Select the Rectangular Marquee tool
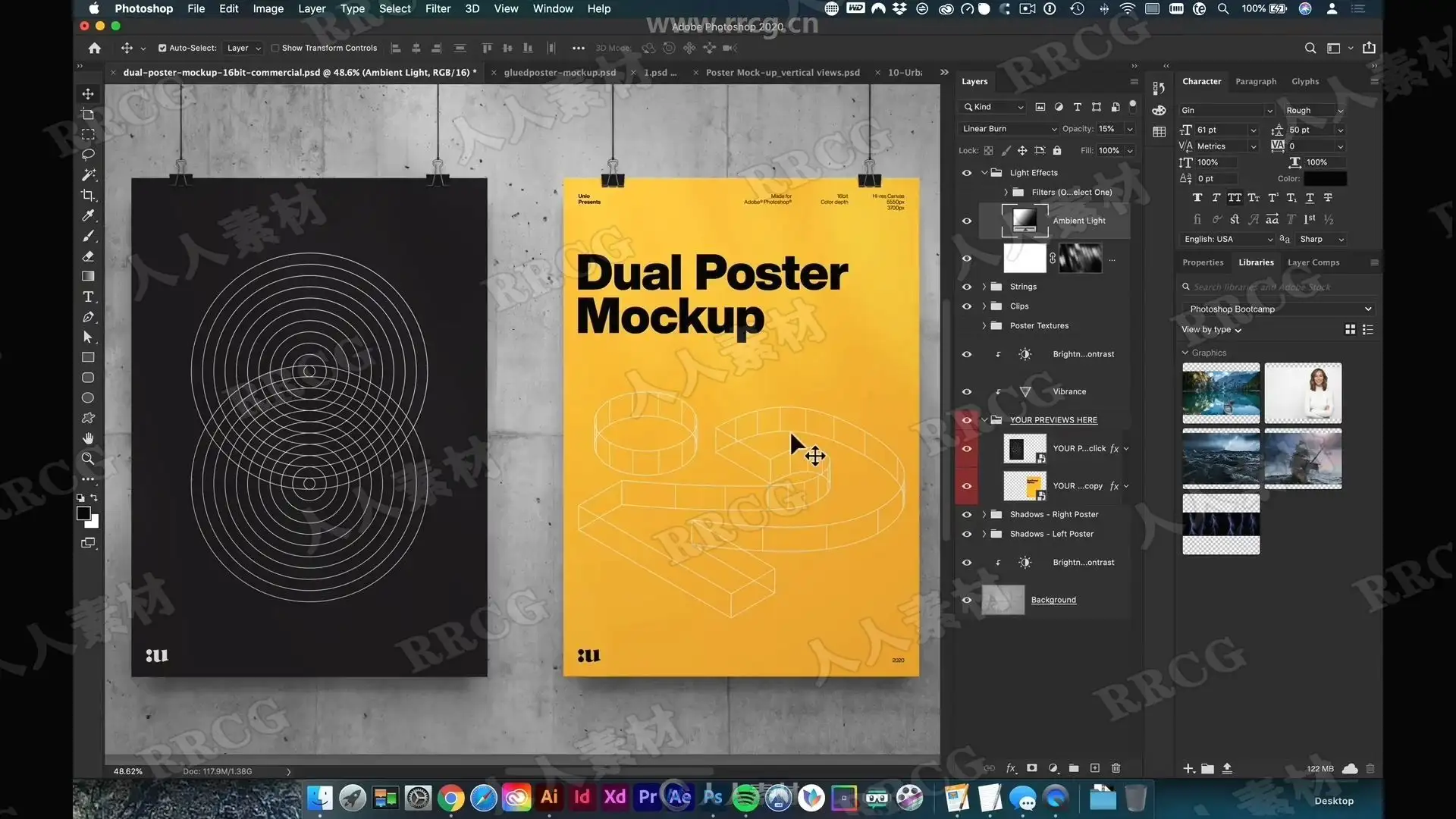Image resolution: width=1456 pixels, height=819 pixels. click(88, 134)
